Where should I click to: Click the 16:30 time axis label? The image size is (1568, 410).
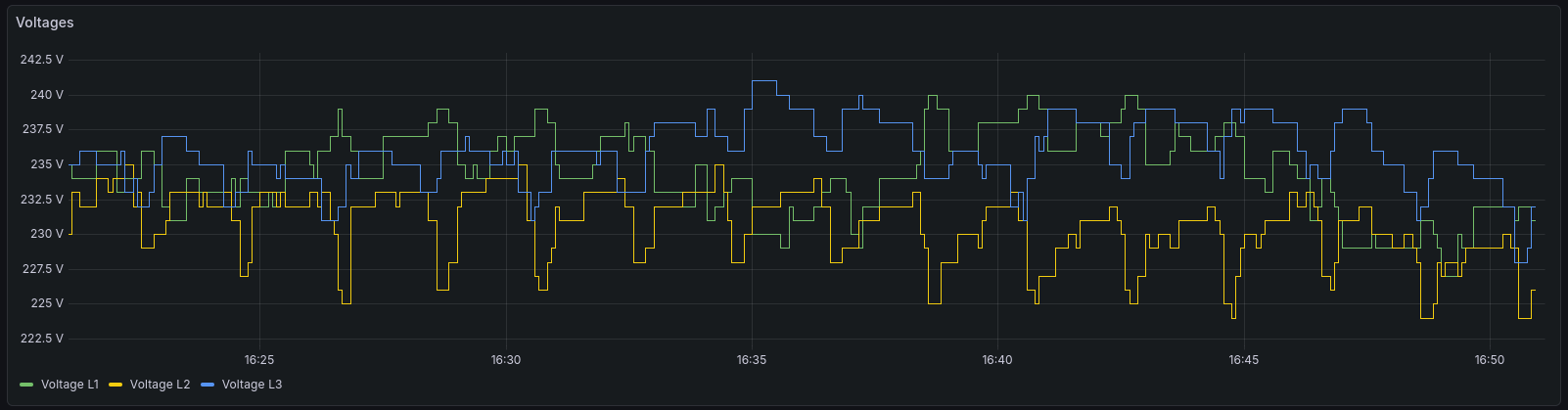(505, 360)
